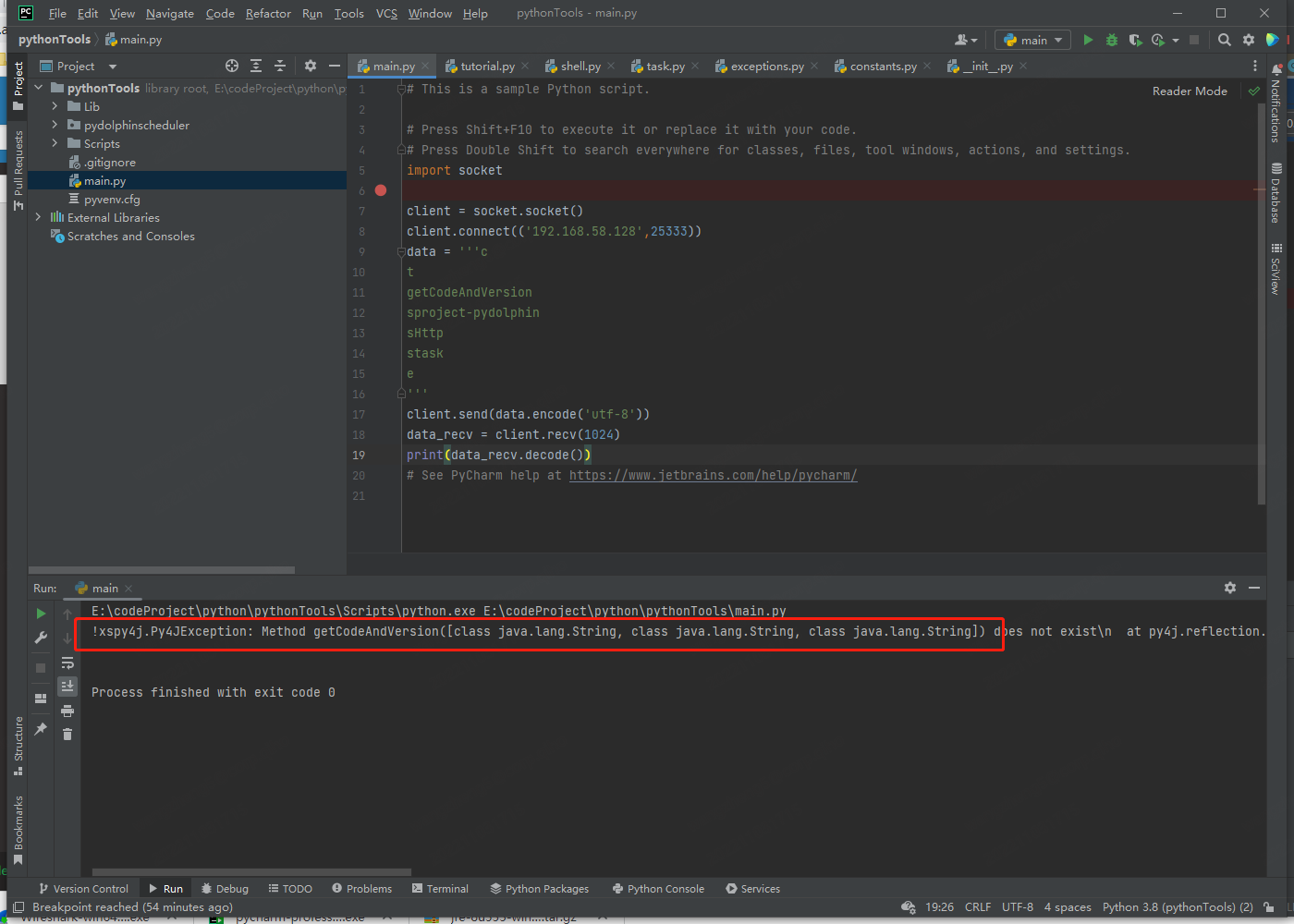Toggle scroll to end in Run console
1294x924 pixels.
67,686
